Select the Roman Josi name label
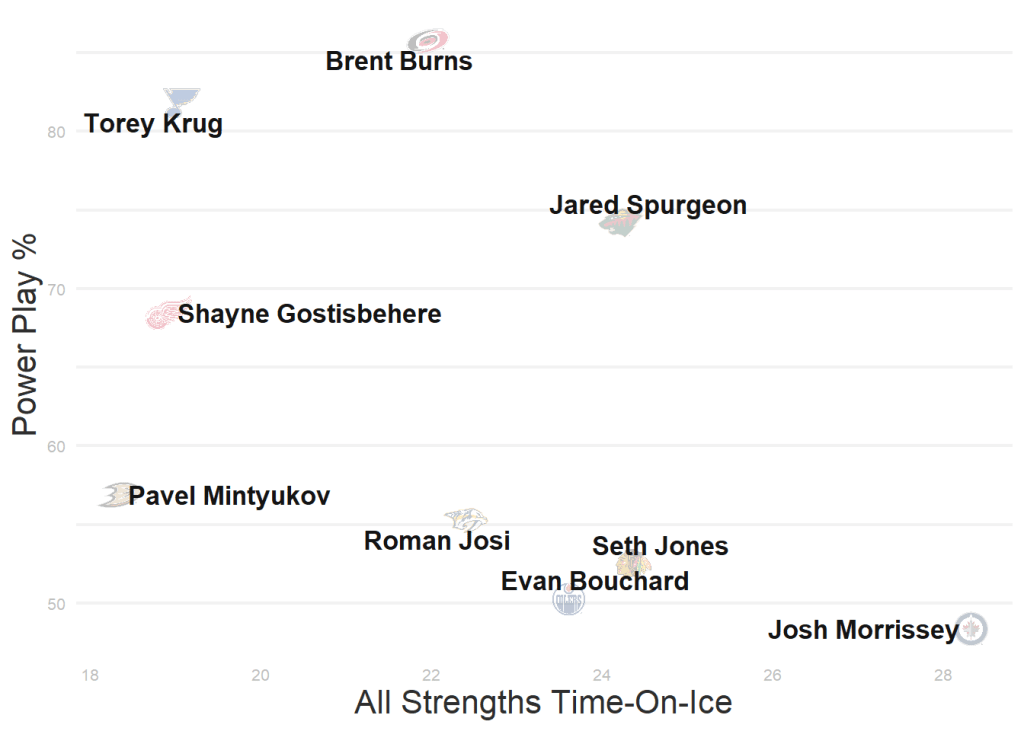Image resolution: width=1024 pixels, height=731 pixels. point(437,542)
